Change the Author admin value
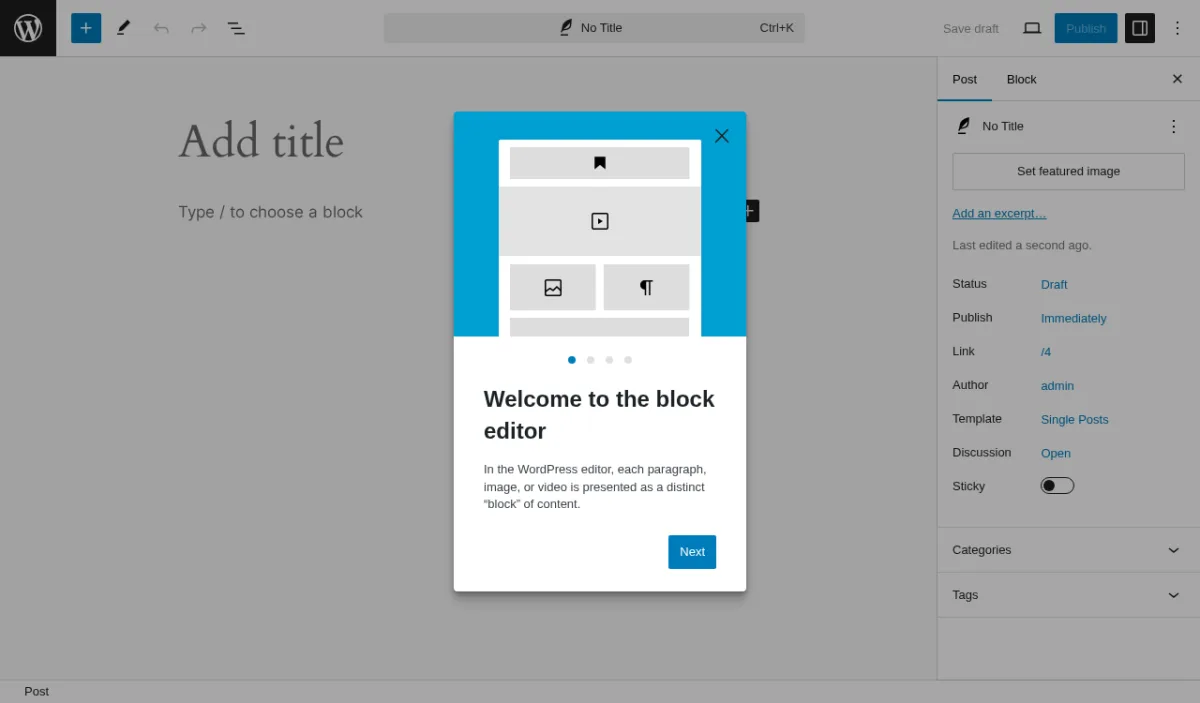This screenshot has width=1200, height=703. [x=1057, y=385]
